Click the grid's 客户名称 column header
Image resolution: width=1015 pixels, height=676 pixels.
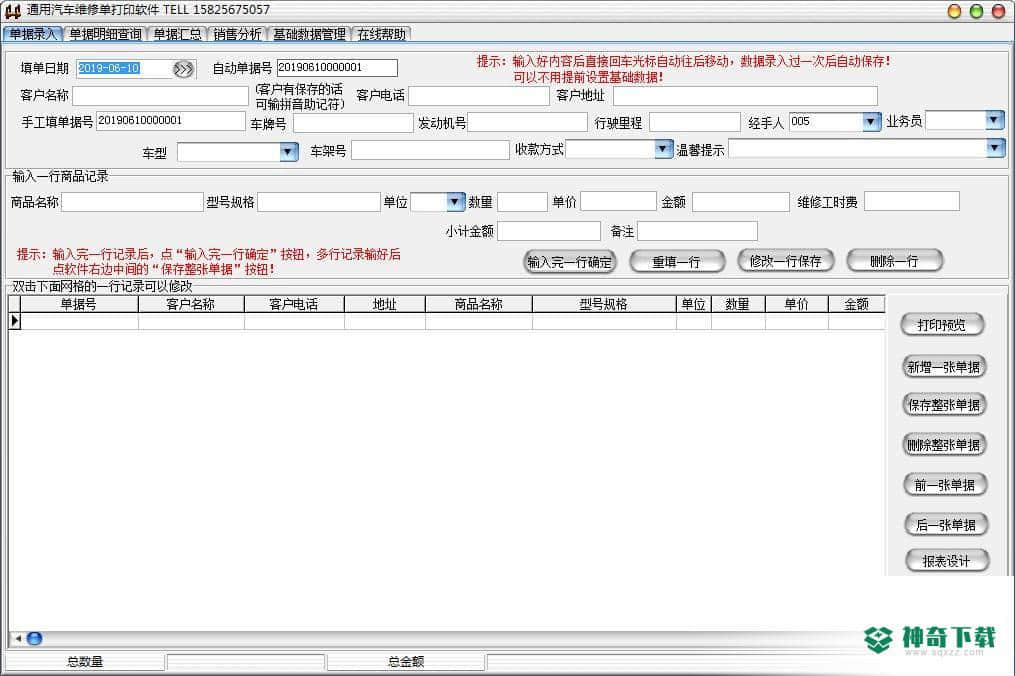tap(191, 304)
